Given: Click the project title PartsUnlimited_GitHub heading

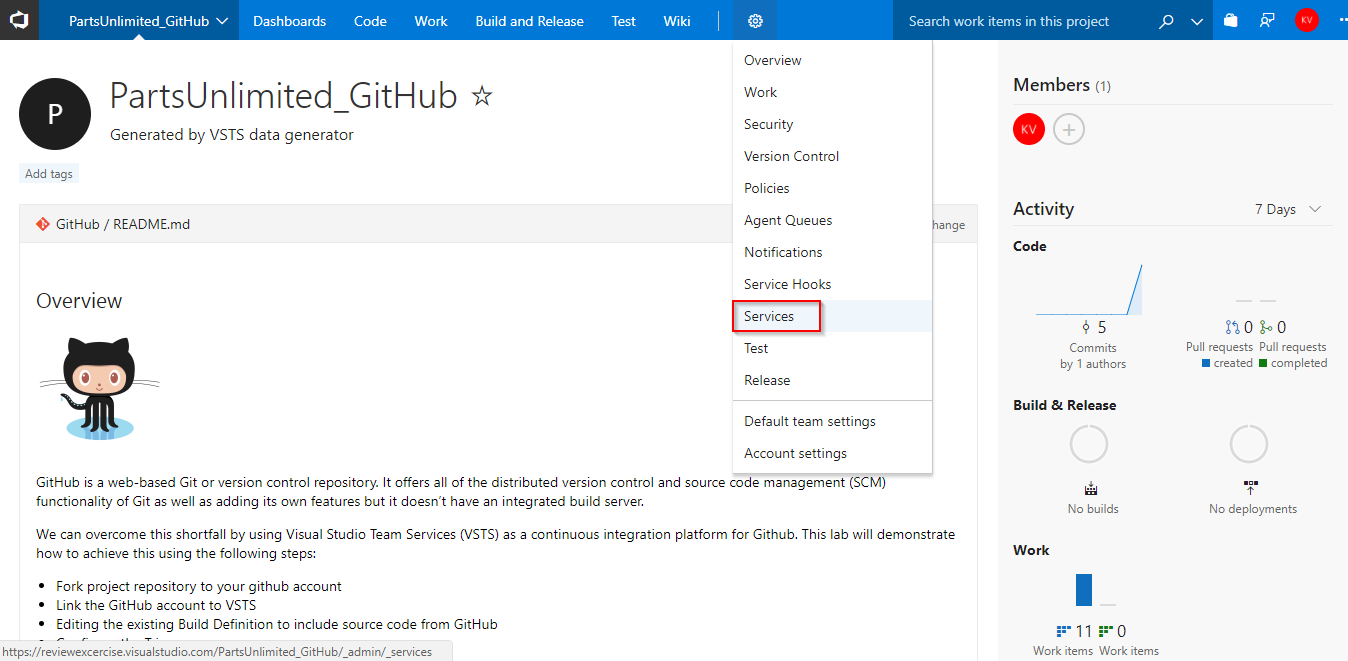Looking at the screenshot, I should [x=283, y=96].
